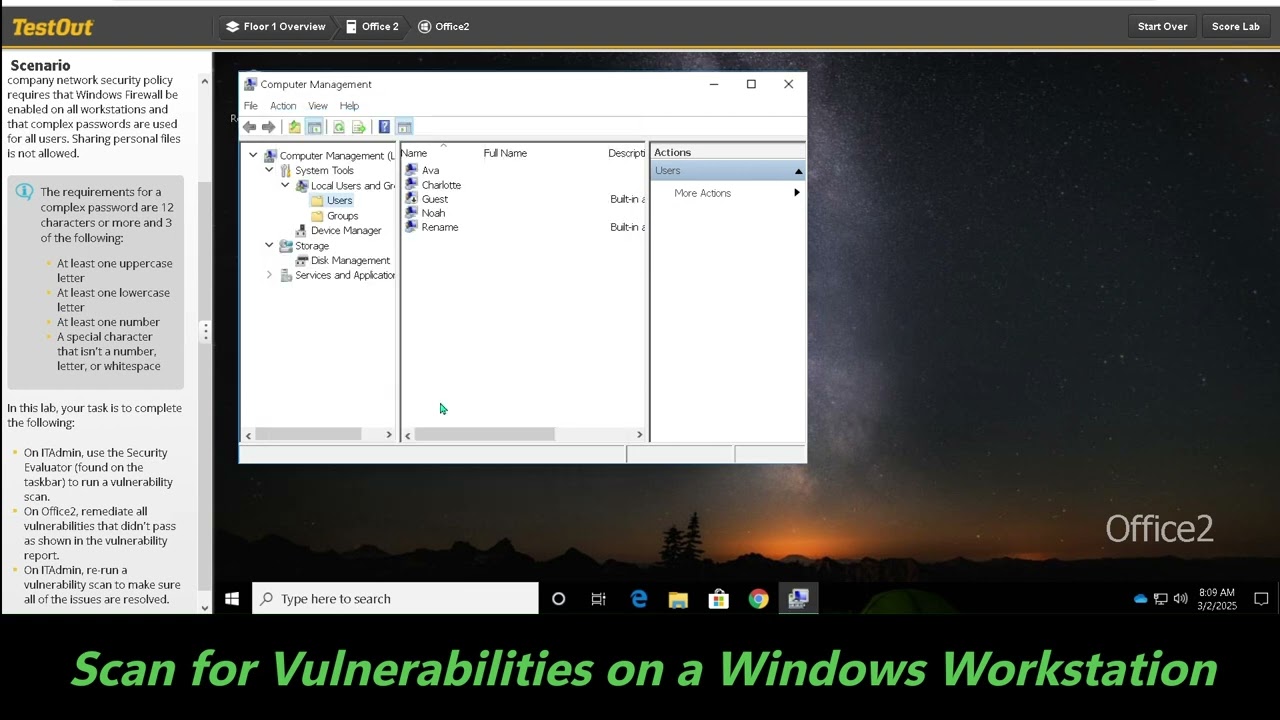Go to Office 2 breadcrumb with building icon

pyautogui.click(x=372, y=27)
